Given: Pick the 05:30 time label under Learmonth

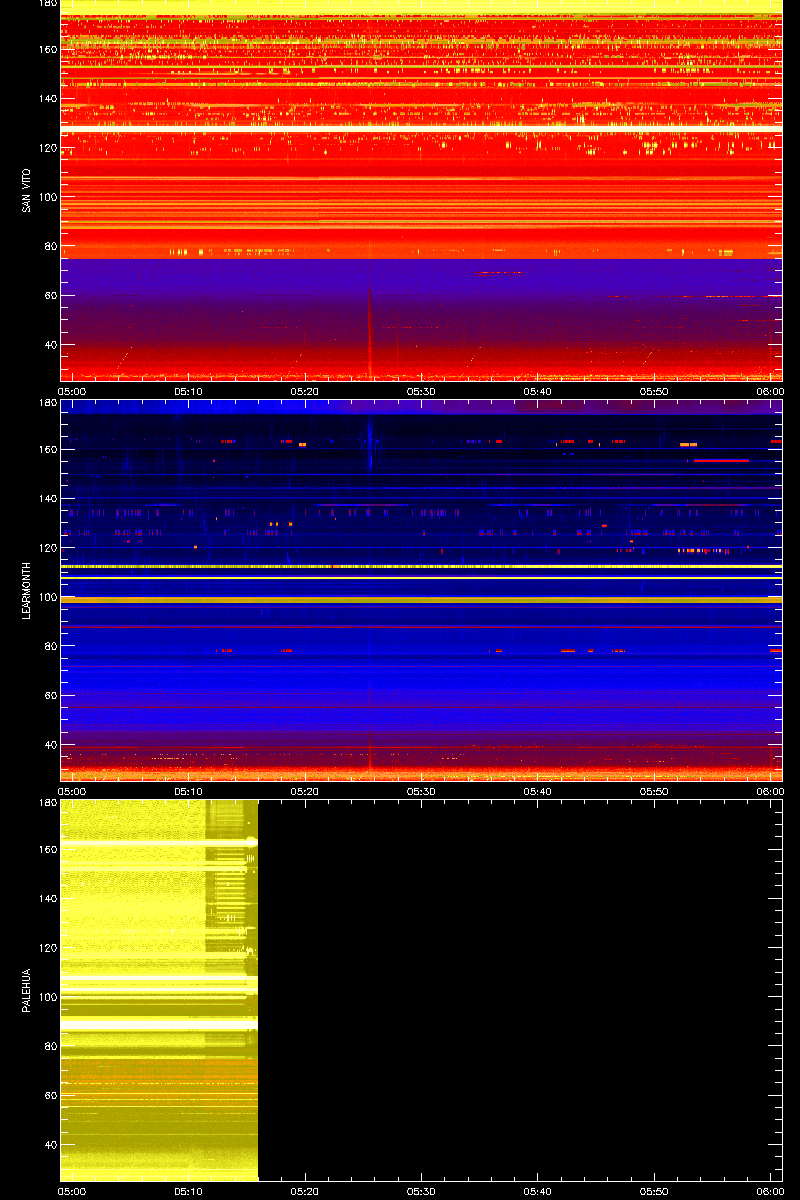Looking at the screenshot, I should coord(422,791).
